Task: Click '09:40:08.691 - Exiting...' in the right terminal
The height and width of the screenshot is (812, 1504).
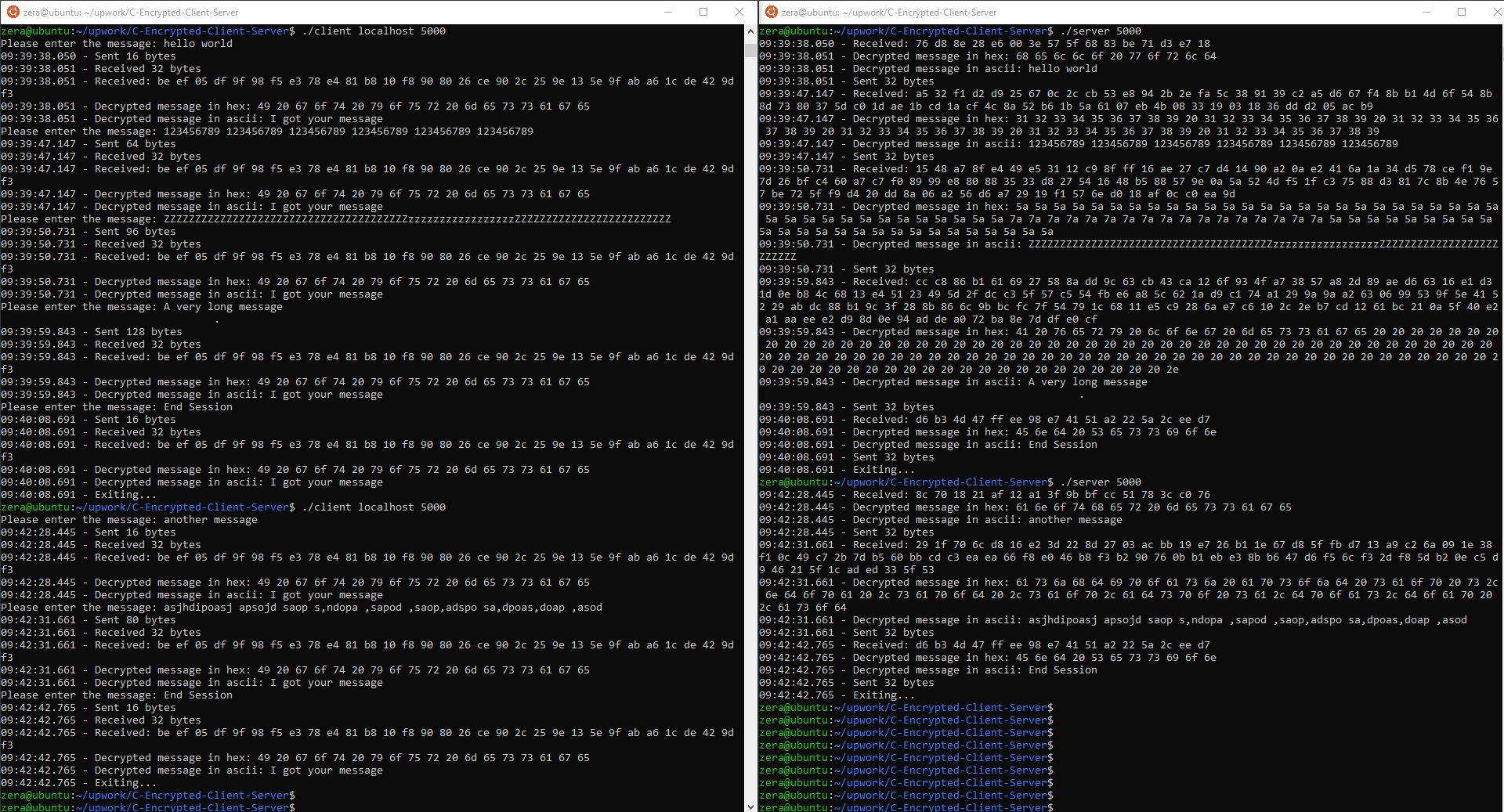Action: click(837, 470)
